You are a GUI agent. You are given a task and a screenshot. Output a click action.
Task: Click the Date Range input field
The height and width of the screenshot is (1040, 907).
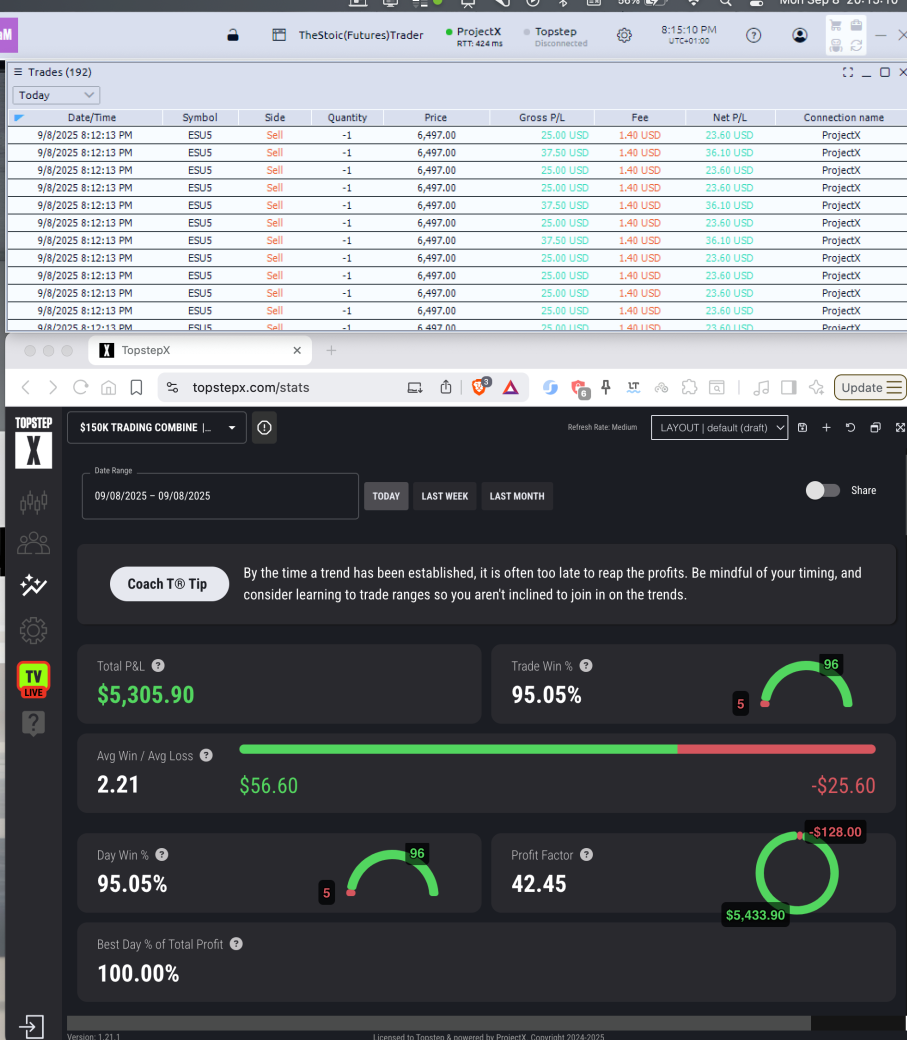click(x=220, y=496)
